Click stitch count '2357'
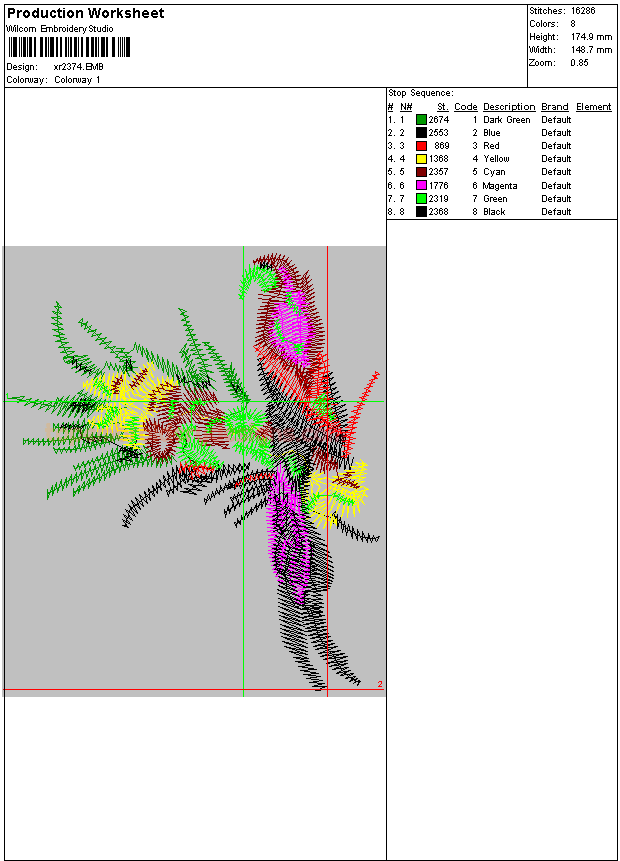620x861 pixels. click(x=439, y=172)
